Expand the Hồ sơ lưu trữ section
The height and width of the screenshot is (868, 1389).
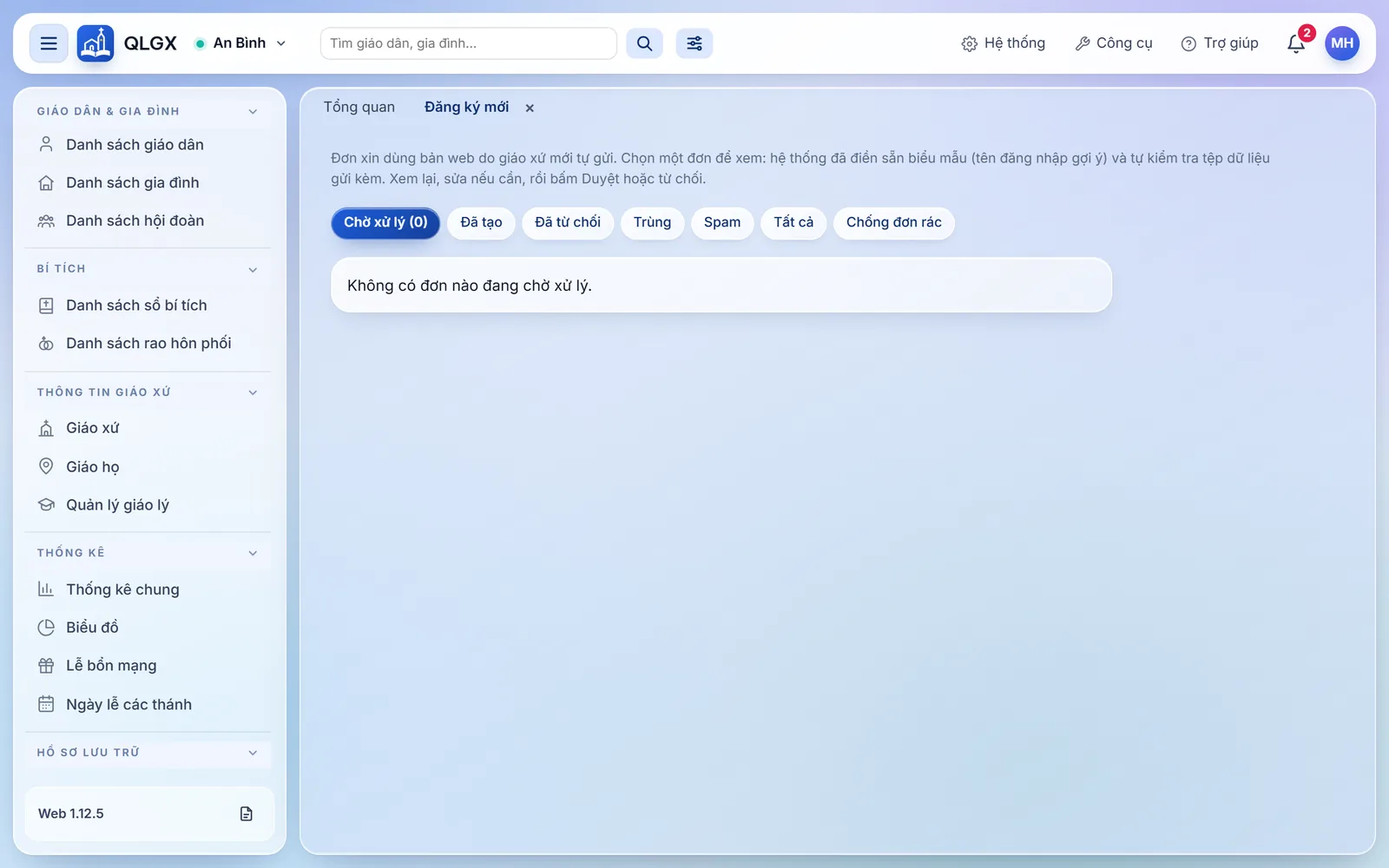point(253,753)
